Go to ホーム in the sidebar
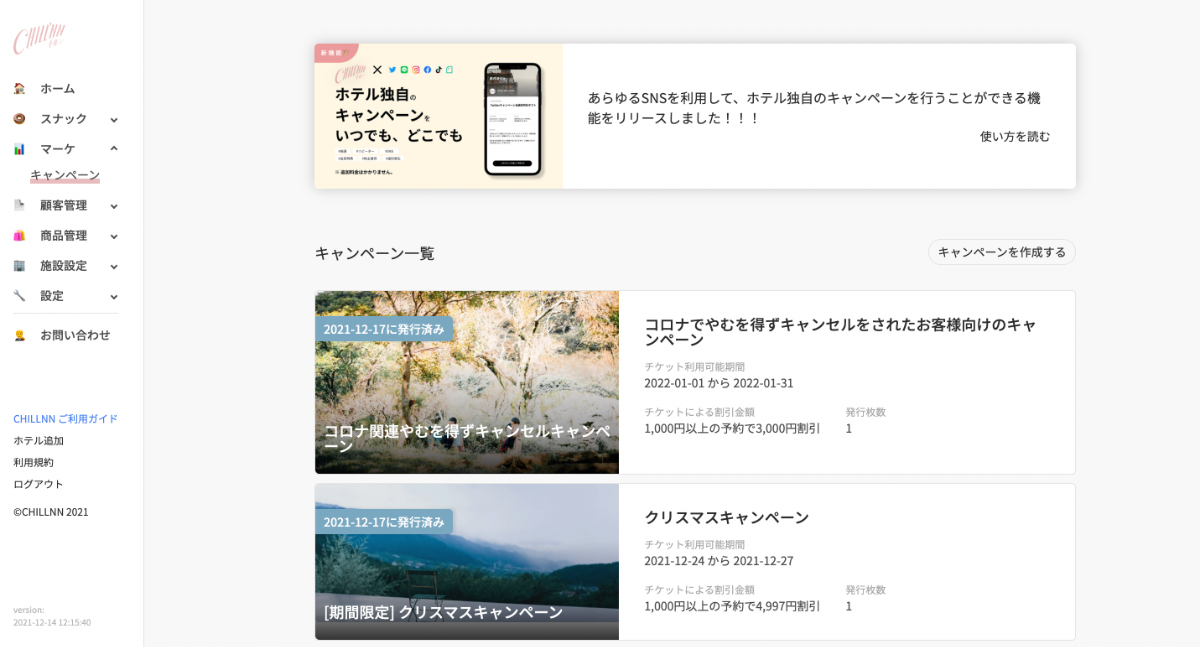1200x647 pixels. tap(57, 89)
